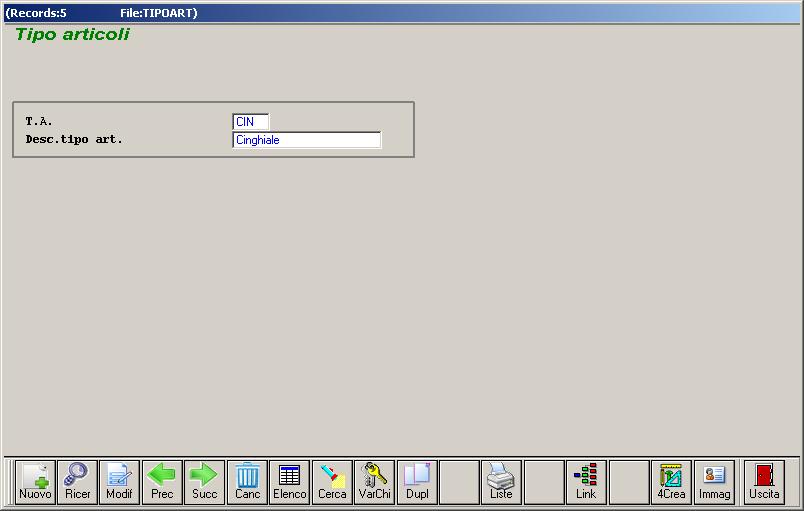Open the Immag image card button

point(714,482)
